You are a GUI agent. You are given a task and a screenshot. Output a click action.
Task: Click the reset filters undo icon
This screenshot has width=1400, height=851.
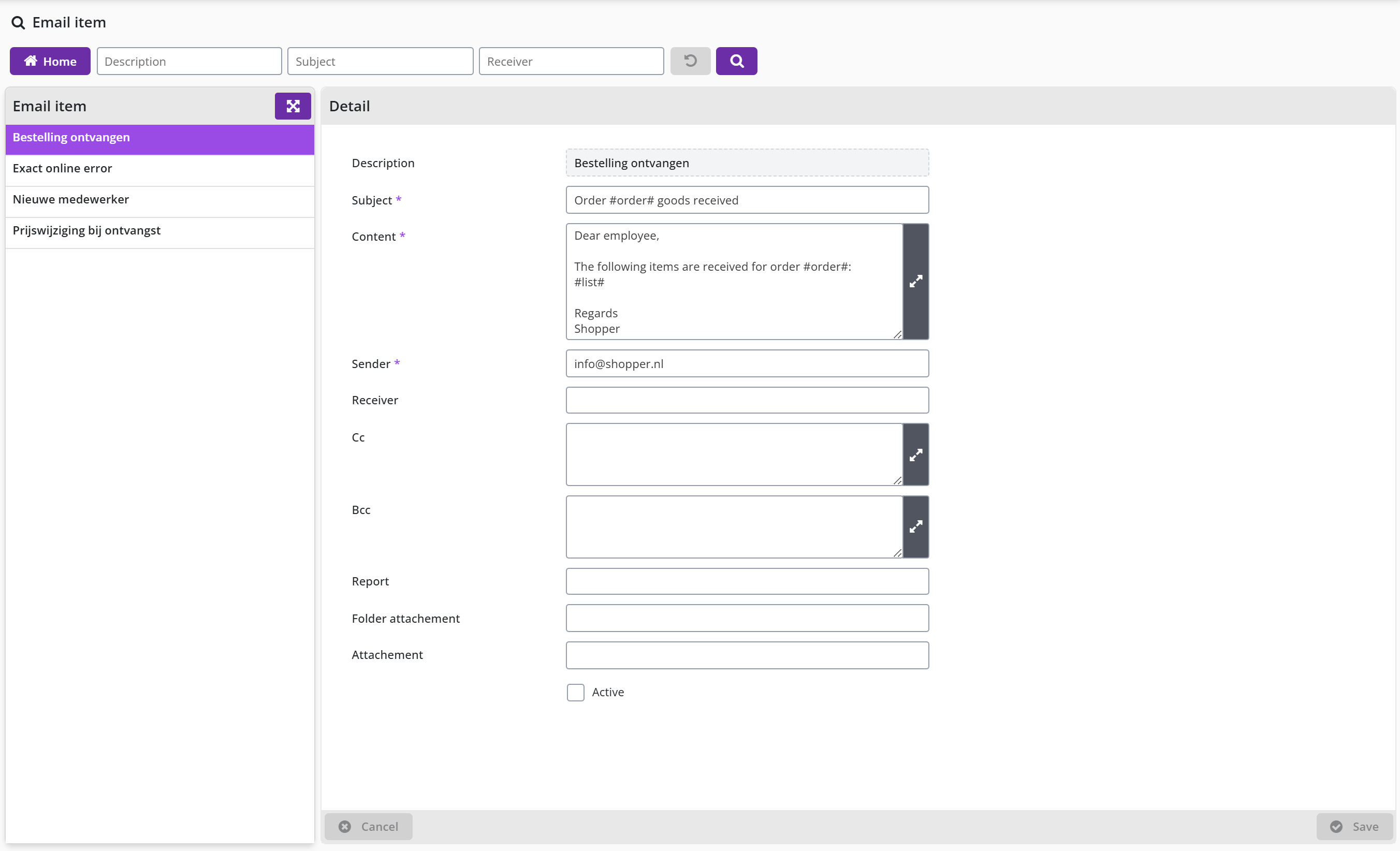point(690,61)
